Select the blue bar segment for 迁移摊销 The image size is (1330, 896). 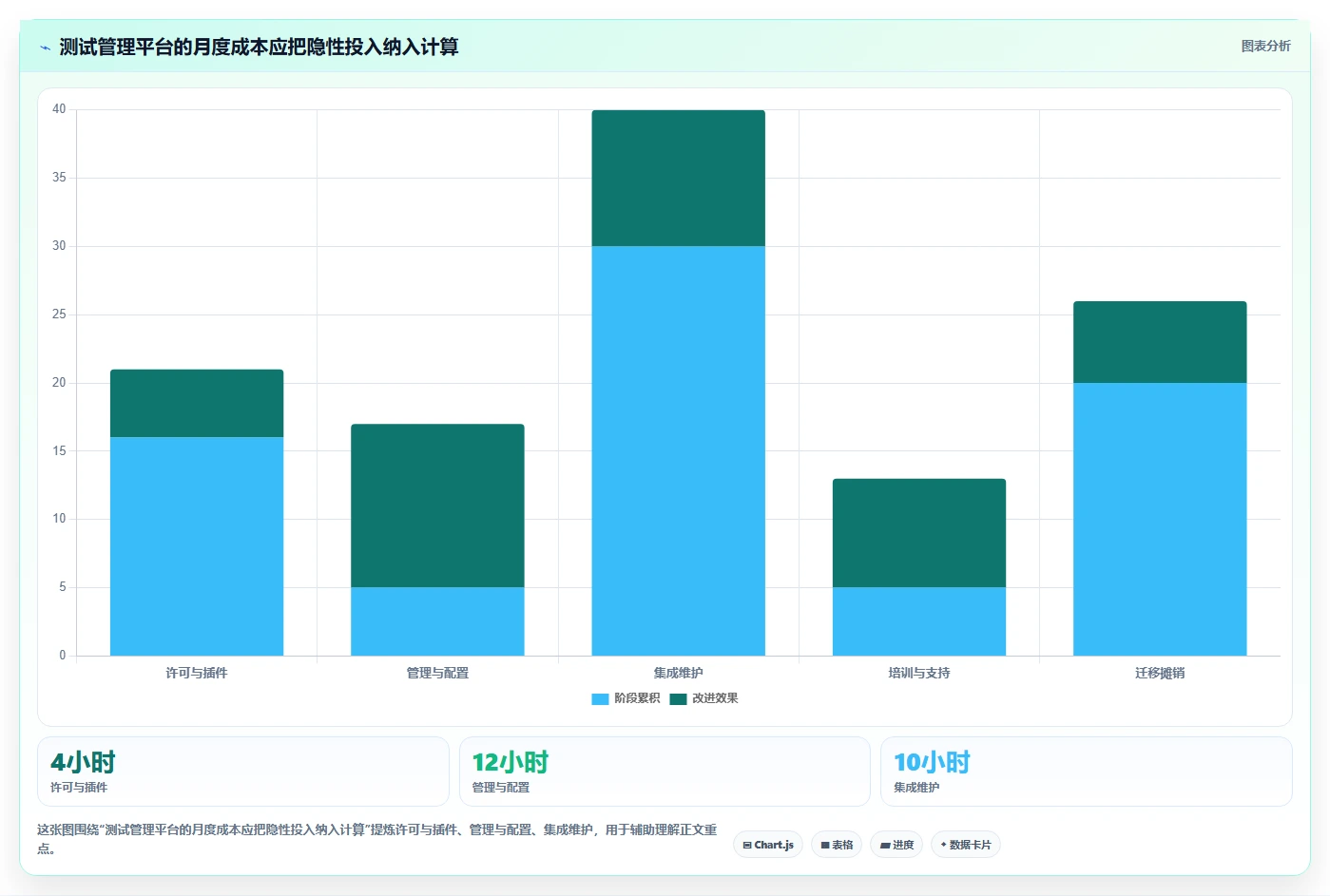(1160, 519)
